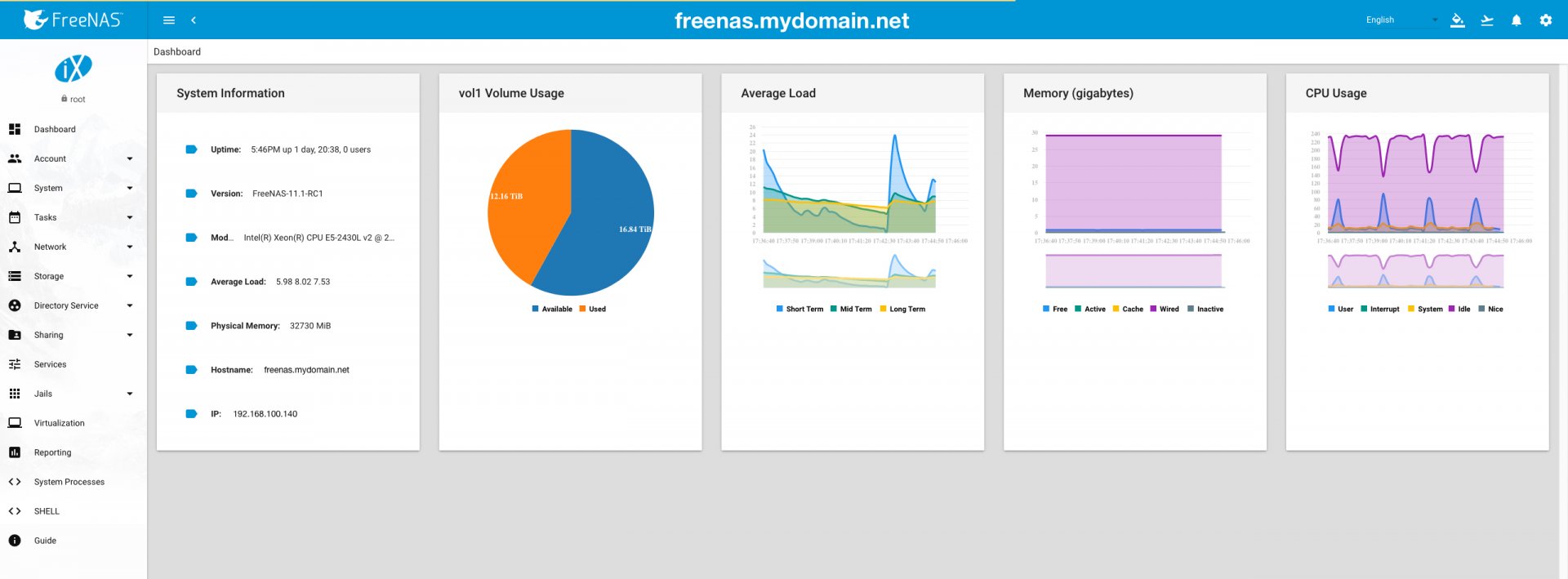Expand the Network menu arrow

130,247
